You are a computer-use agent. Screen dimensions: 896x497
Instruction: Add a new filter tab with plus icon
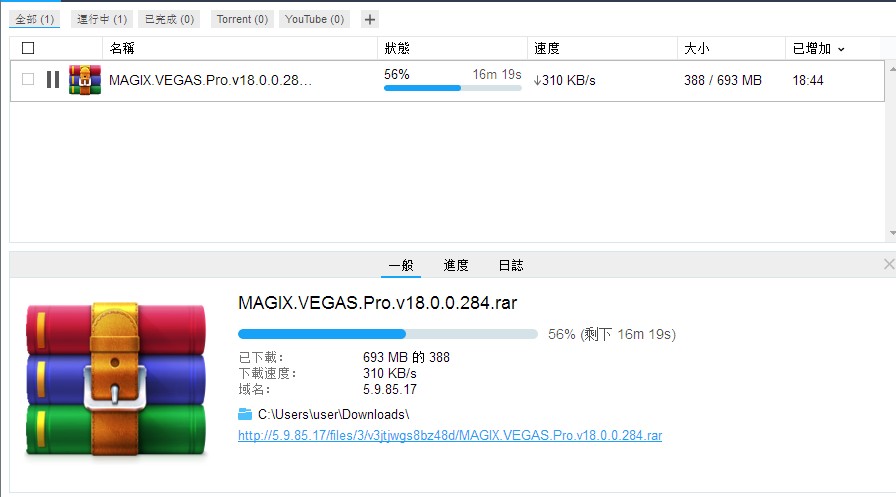point(370,19)
